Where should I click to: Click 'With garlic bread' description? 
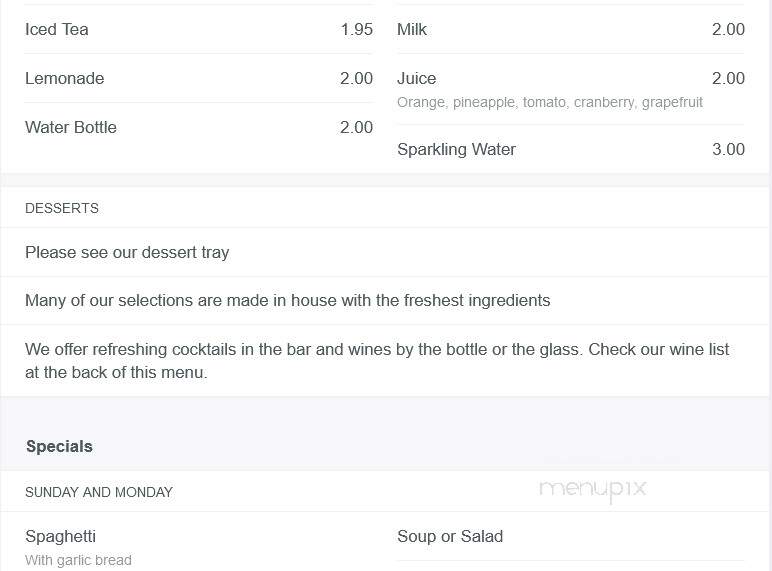[78, 560]
